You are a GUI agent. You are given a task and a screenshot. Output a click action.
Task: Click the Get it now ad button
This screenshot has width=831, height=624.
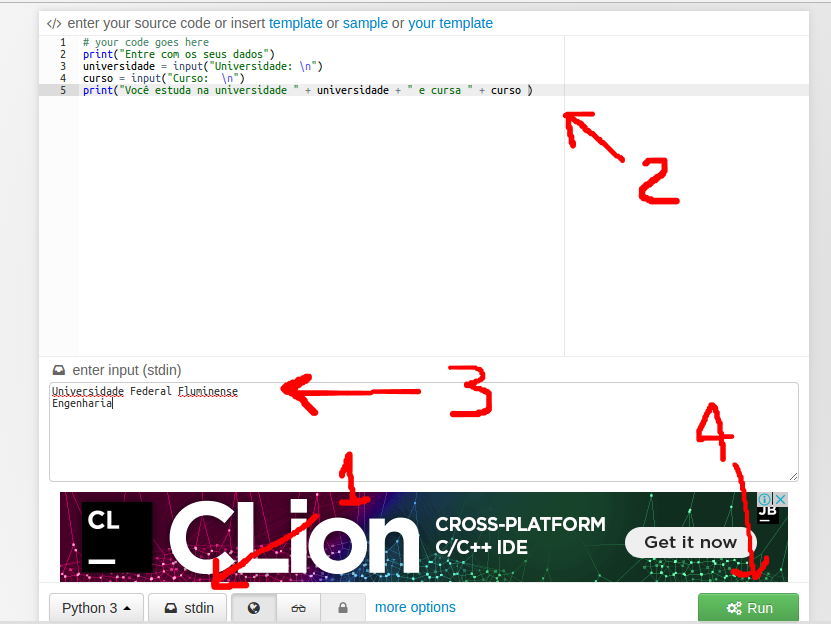tap(690, 542)
